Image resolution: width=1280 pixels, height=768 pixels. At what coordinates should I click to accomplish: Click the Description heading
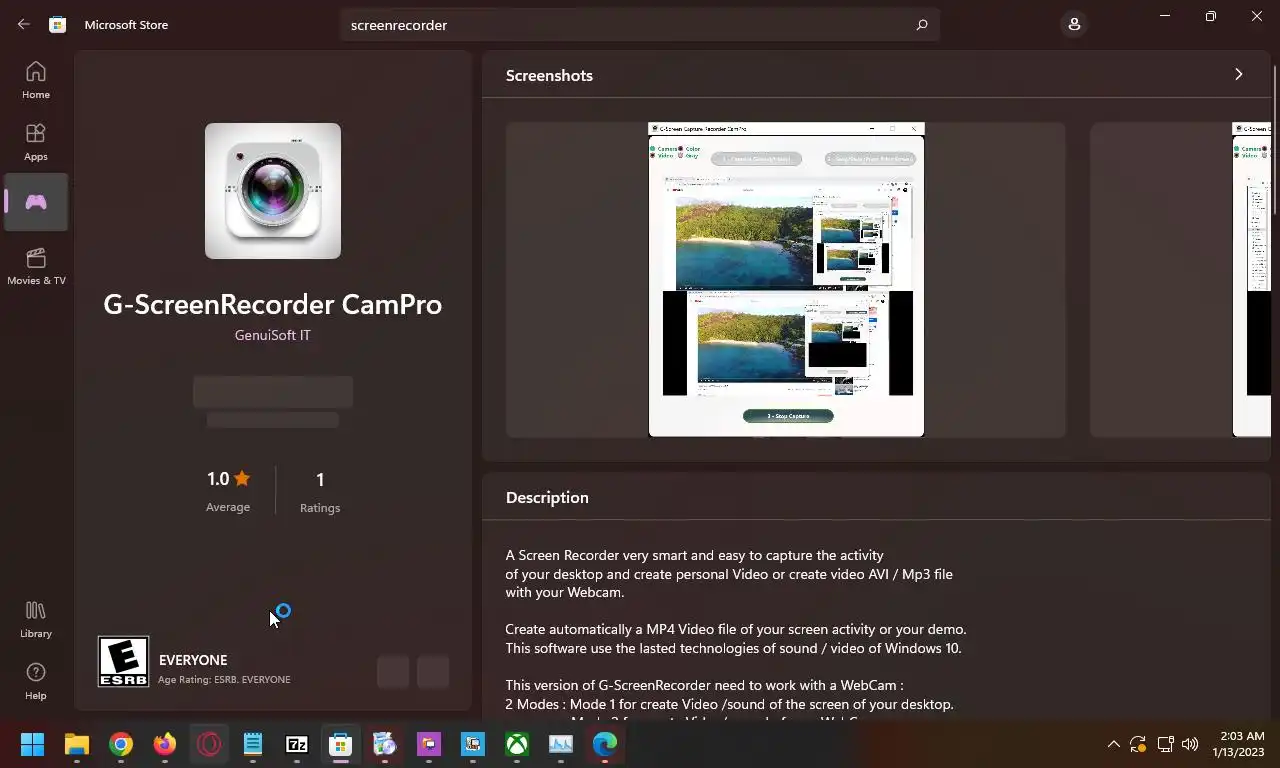547,497
